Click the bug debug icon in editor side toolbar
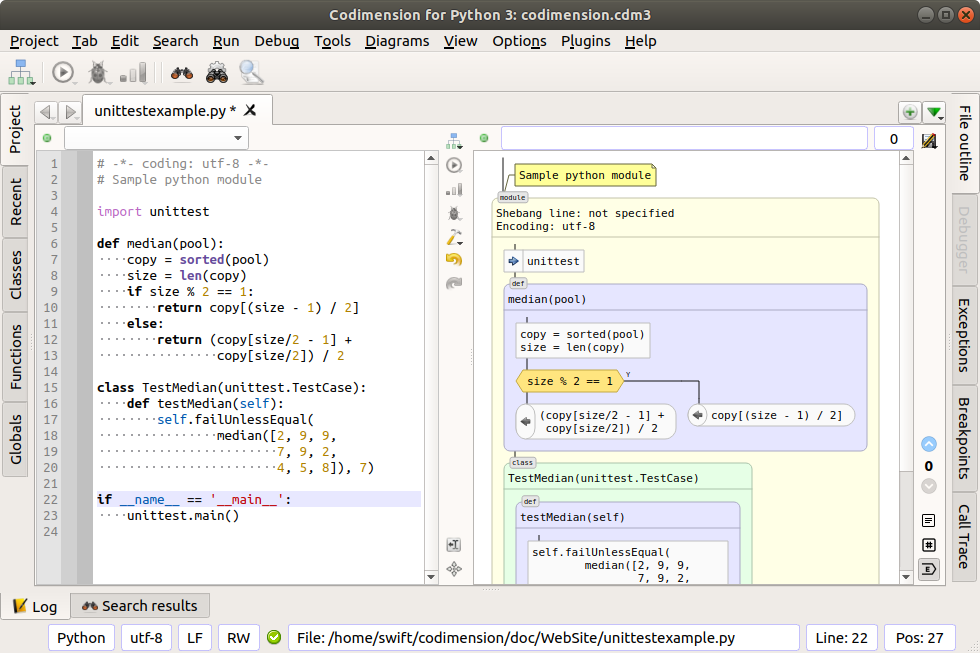Image resolution: width=980 pixels, height=653 pixels. (x=454, y=212)
